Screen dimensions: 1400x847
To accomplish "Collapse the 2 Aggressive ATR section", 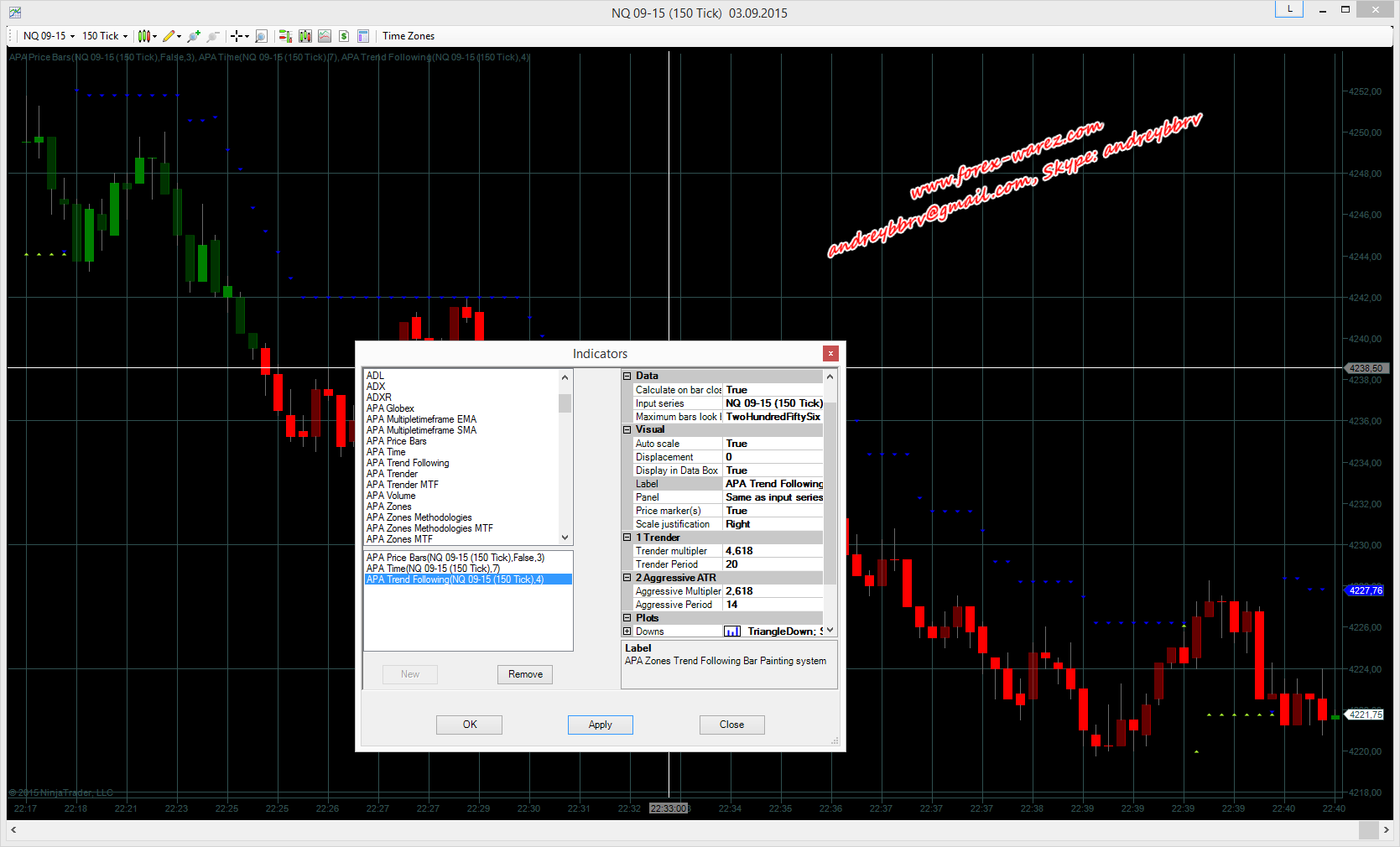I will pyautogui.click(x=627, y=578).
